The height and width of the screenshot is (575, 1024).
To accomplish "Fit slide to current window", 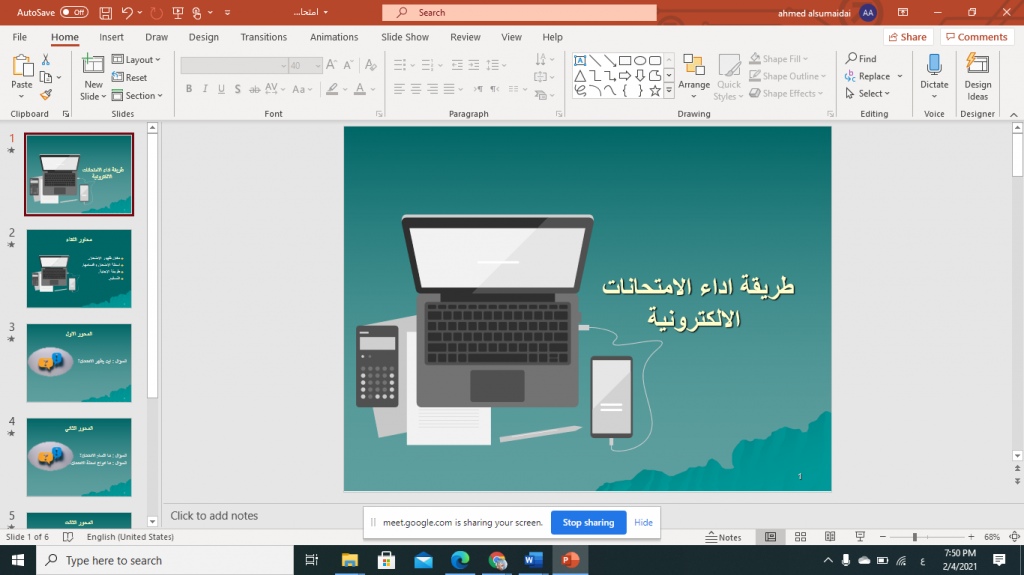I will [1012, 537].
